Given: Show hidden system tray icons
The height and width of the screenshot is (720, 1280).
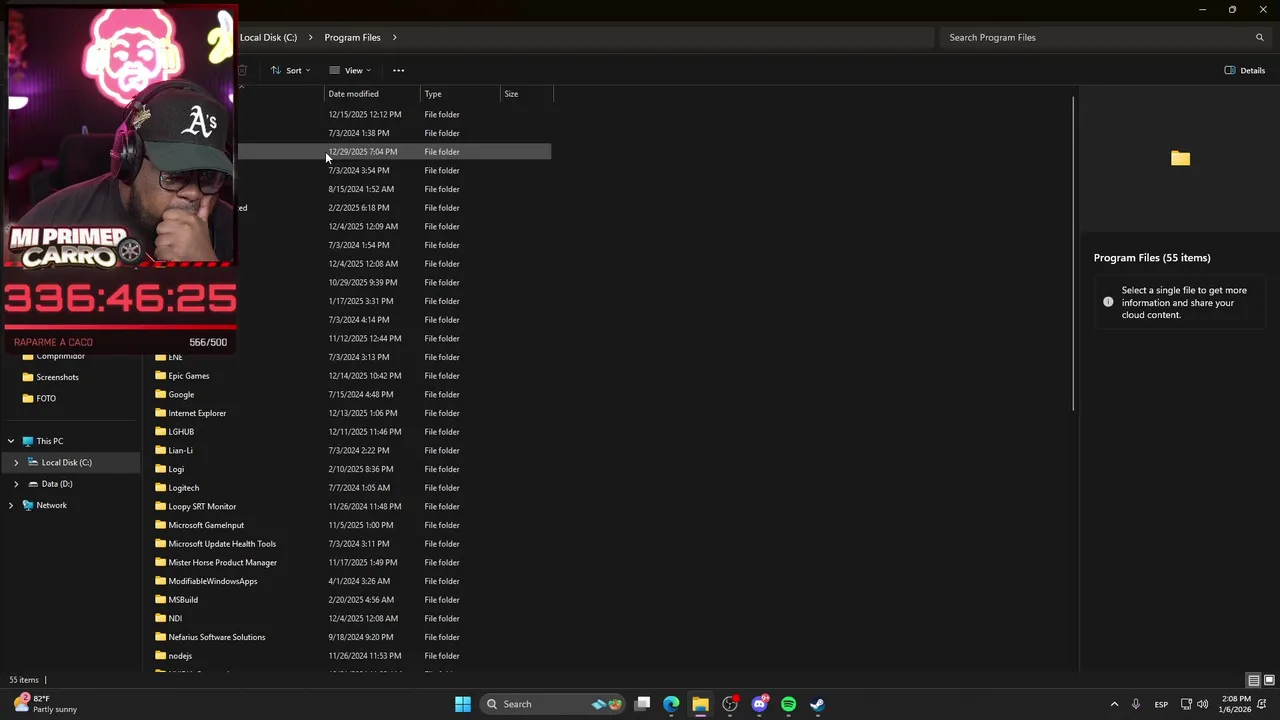Looking at the screenshot, I should (1114, 704).
